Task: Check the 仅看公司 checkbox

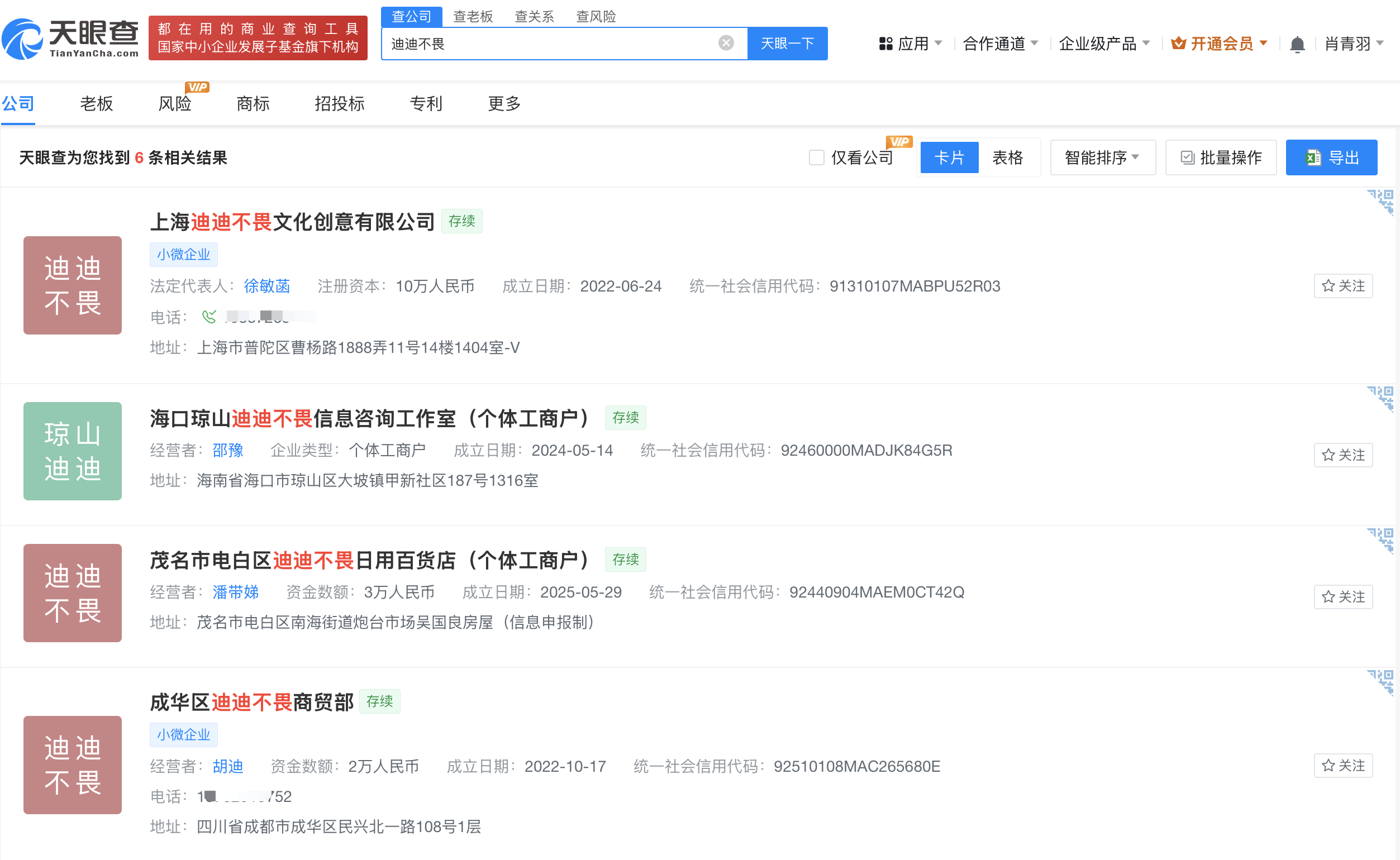Action: (x=816, y=157)
